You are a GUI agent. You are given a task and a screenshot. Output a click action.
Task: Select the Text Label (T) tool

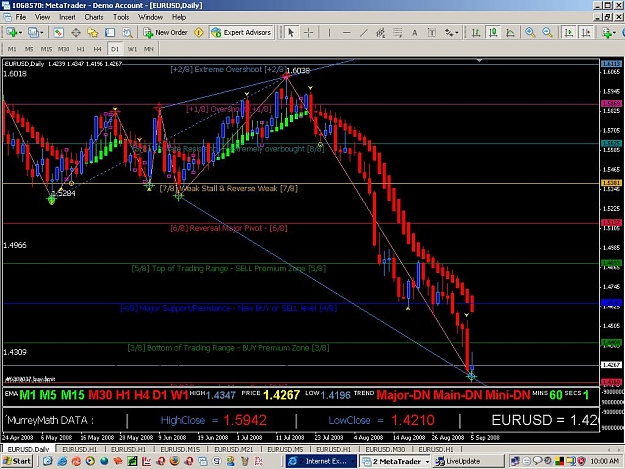click(x=432, y=33)
